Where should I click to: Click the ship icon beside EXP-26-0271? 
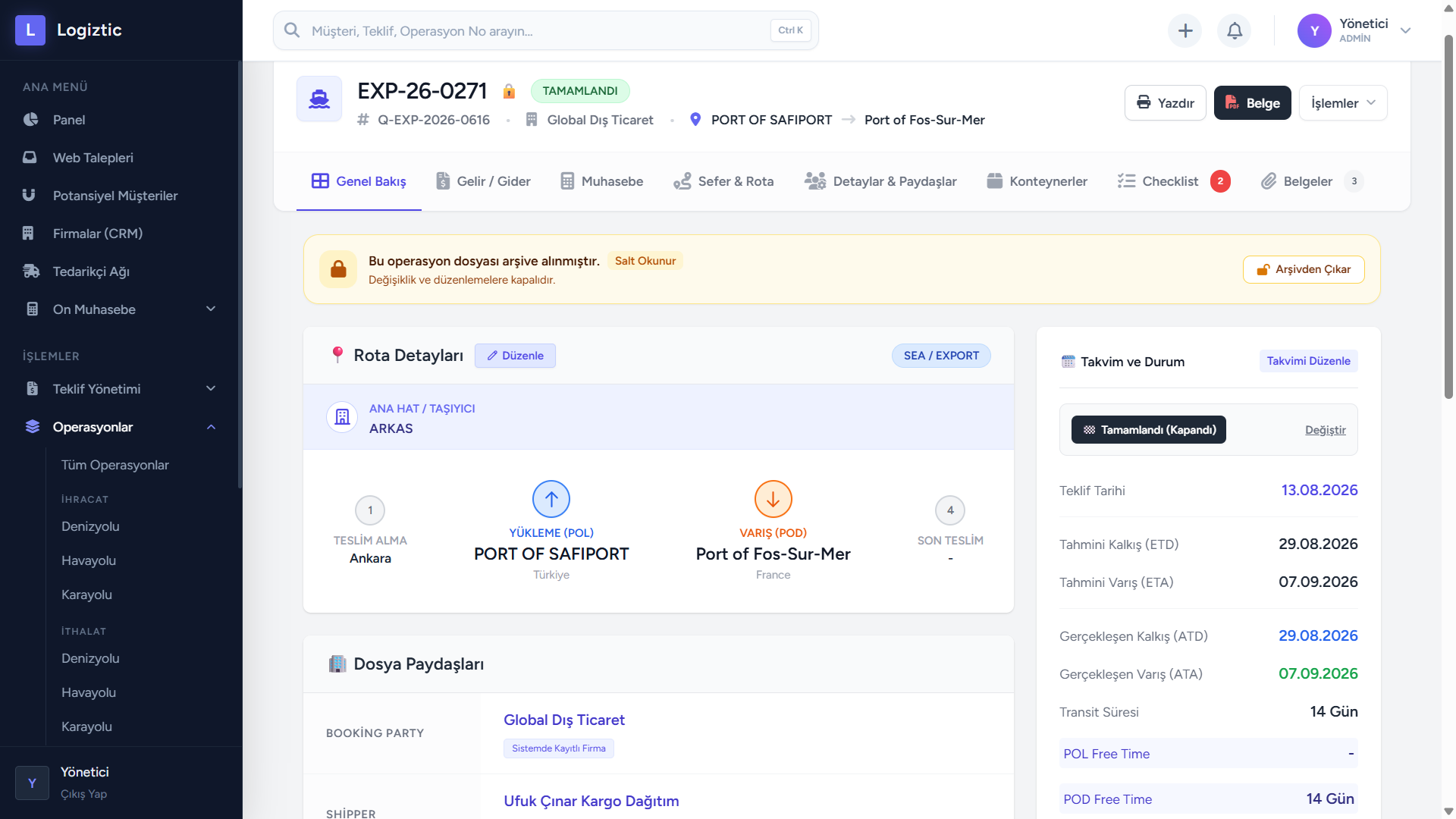(x=319, y=99)
